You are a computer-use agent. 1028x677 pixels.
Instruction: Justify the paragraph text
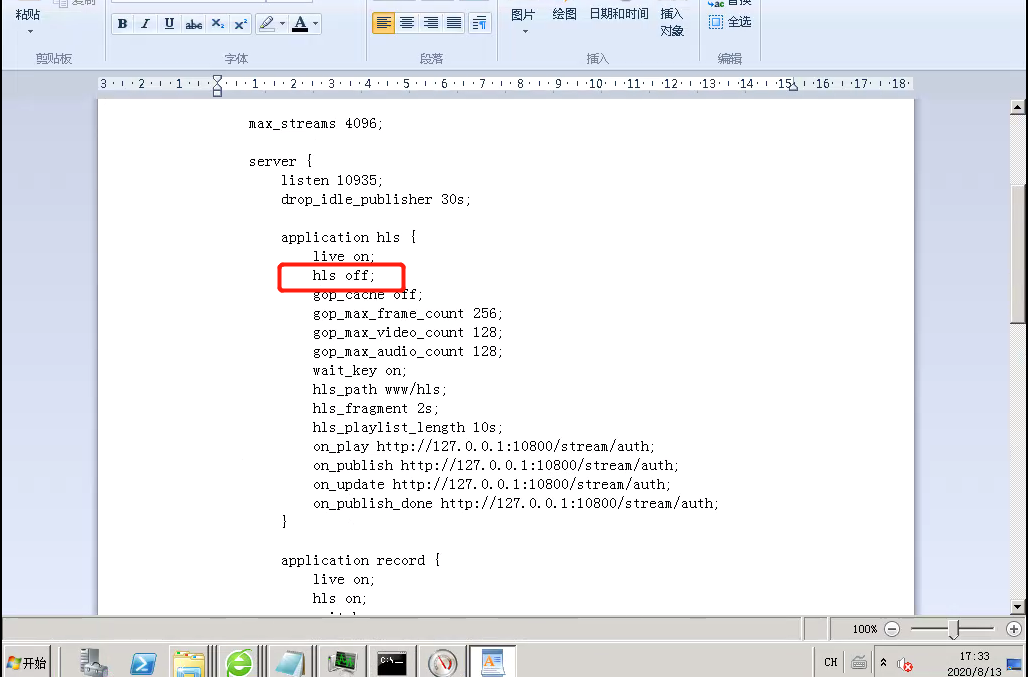pos(454,23)
